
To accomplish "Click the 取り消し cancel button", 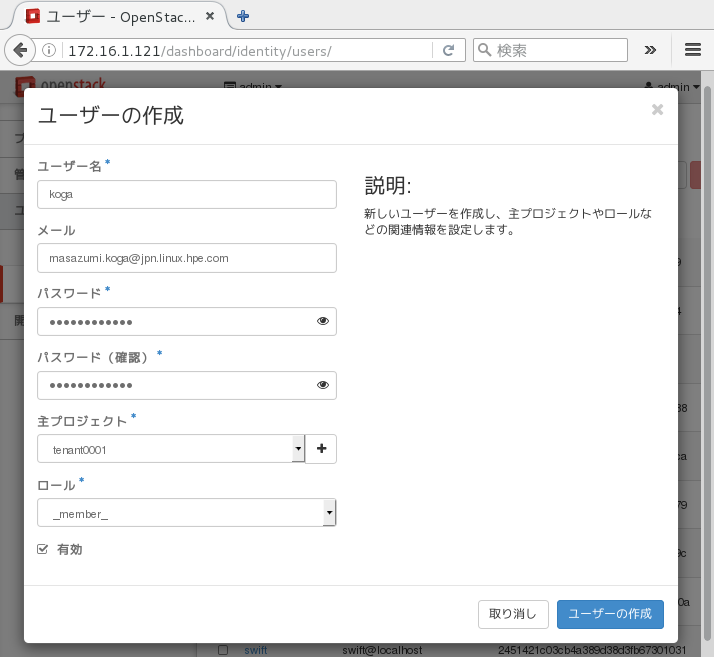I will coord(513,614).
